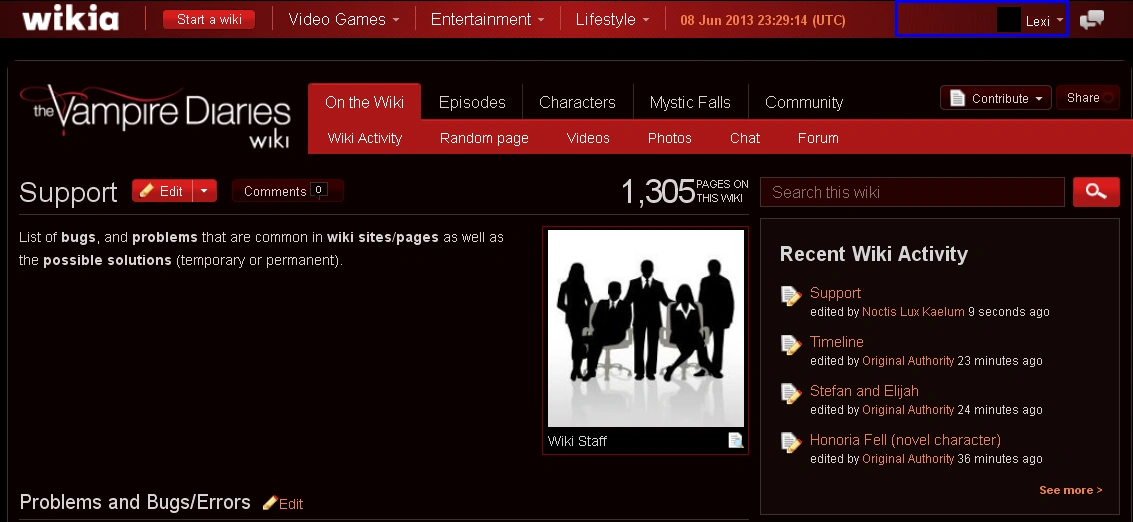Click the UTC date and time text
Screen dimensions: 1133x522
(x=763, y=20)
